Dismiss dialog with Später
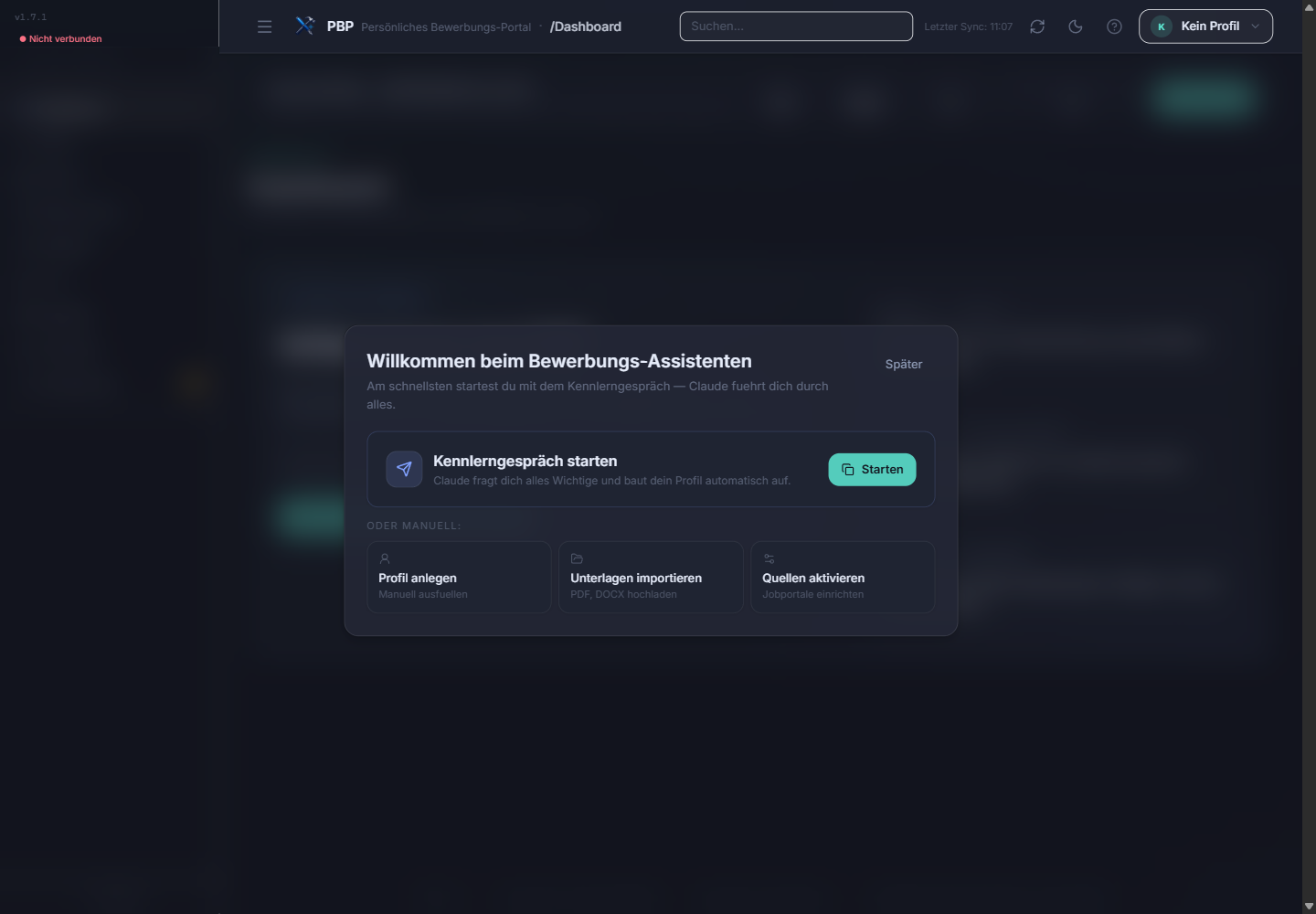1316x914 pixels. coord(904,364)
